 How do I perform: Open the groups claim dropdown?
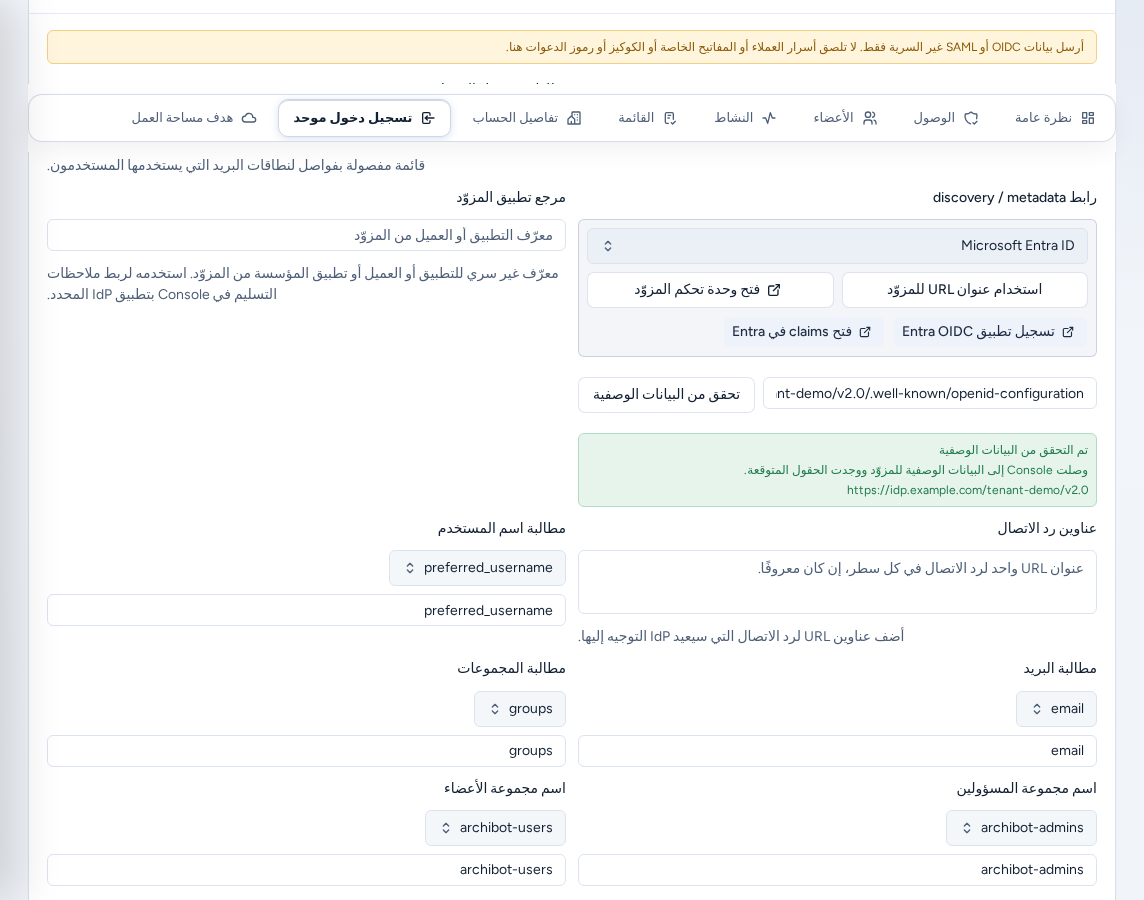click(x=519, y=709)
